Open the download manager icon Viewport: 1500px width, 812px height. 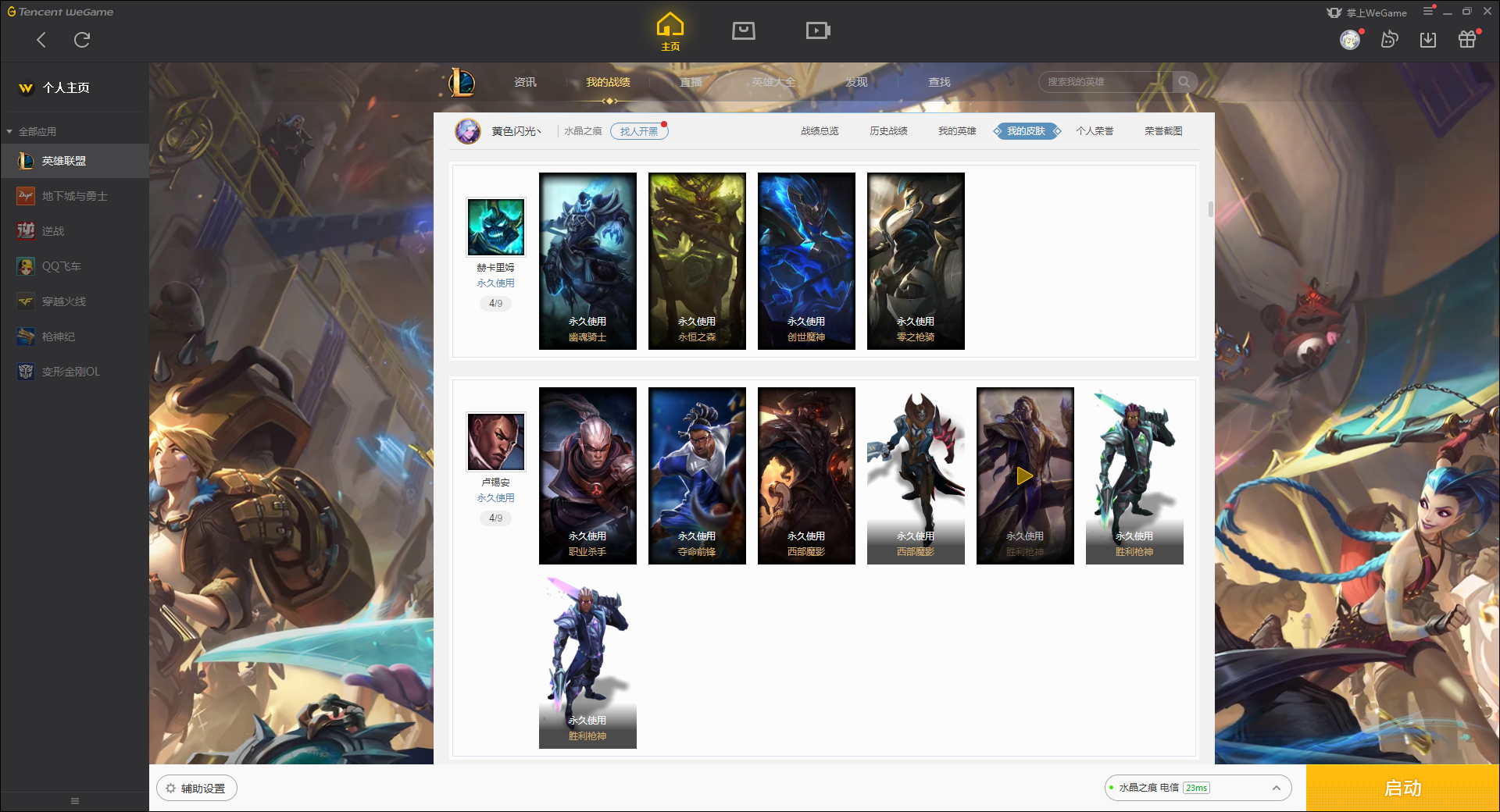1428,40
